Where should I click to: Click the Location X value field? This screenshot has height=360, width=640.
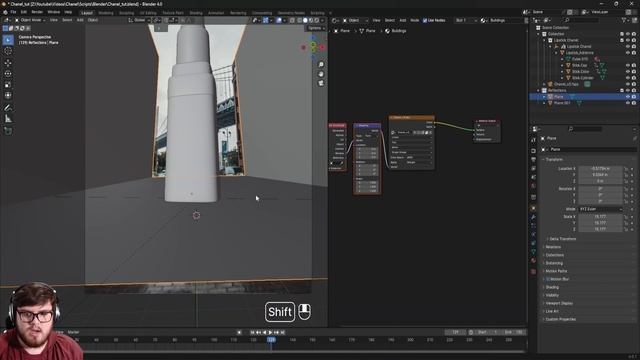point(600,169)
